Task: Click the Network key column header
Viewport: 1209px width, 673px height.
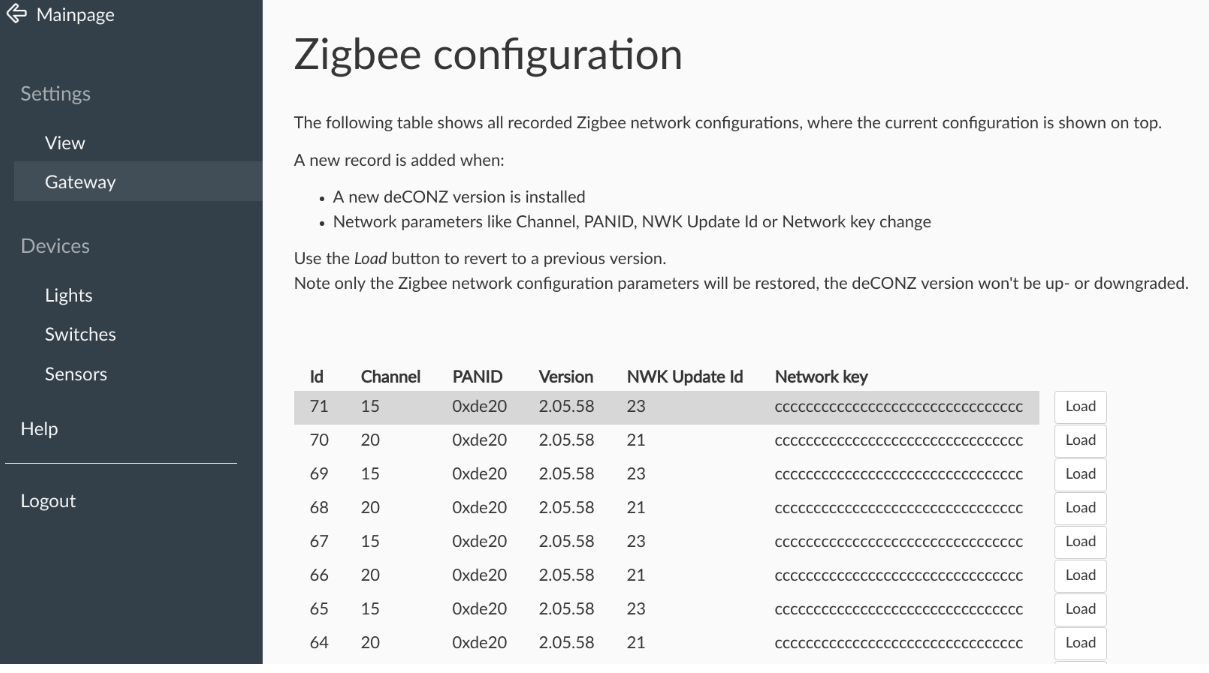Action: (x=821, y=378)
